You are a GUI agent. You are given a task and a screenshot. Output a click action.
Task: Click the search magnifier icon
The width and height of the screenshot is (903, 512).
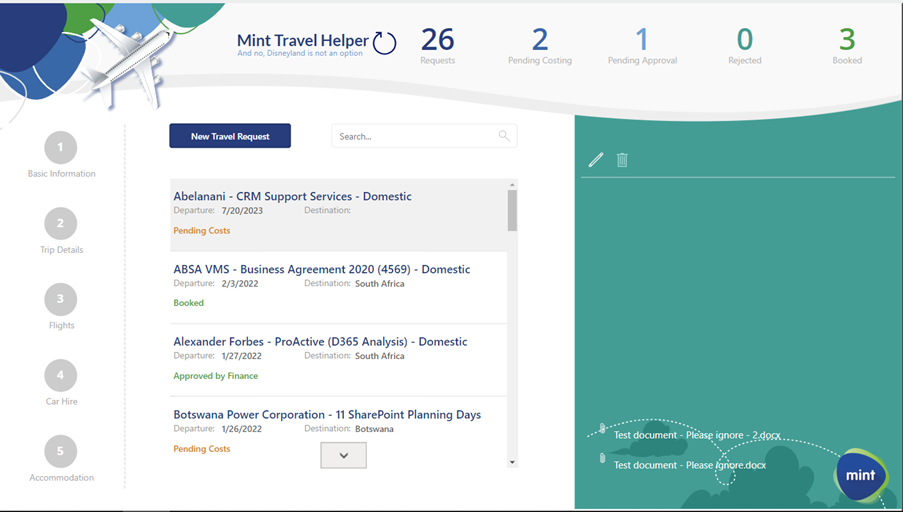pos(504,136)
